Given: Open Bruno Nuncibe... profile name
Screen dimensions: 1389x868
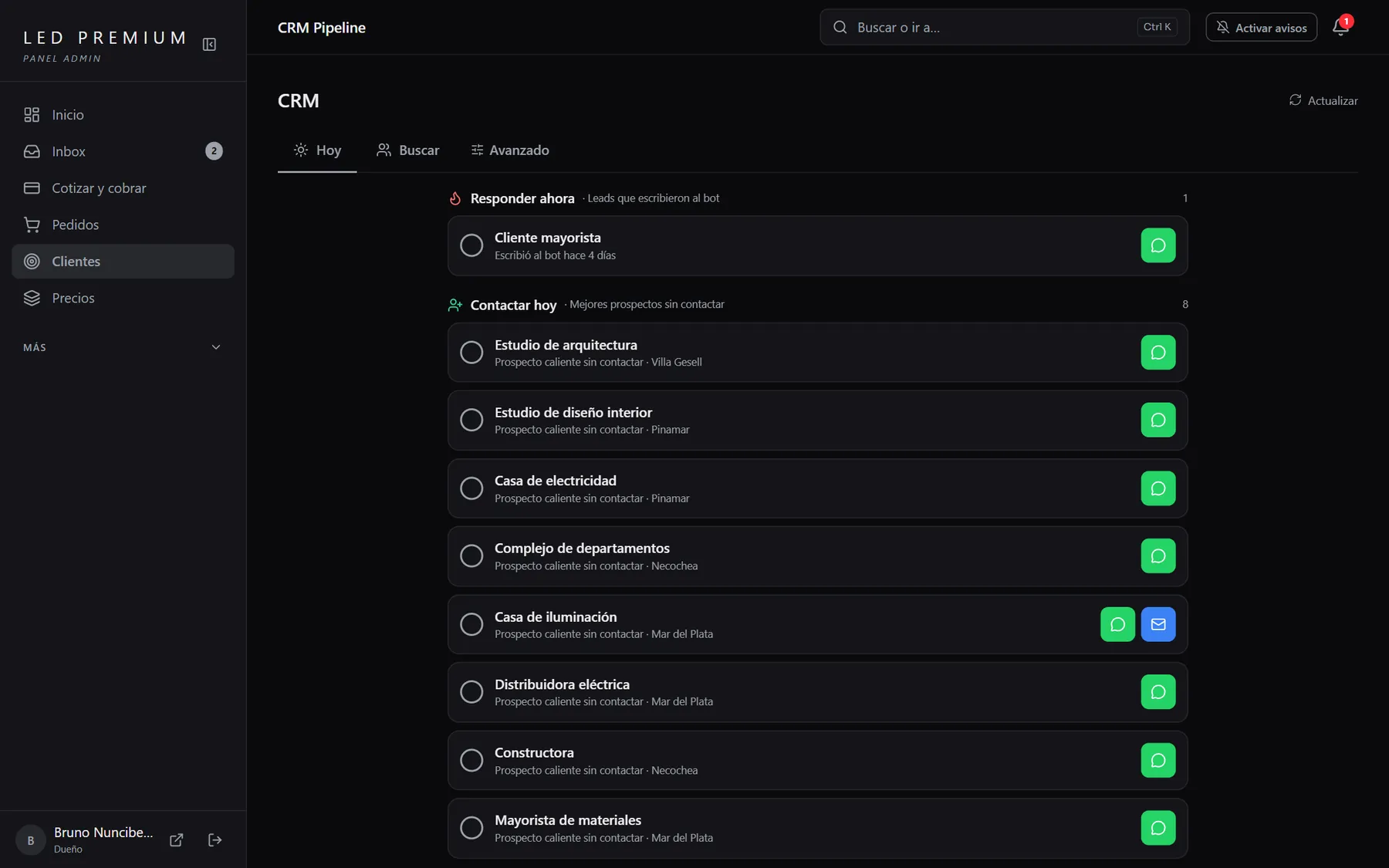Looking at the screenshot, I should click(x=103, y=833).
